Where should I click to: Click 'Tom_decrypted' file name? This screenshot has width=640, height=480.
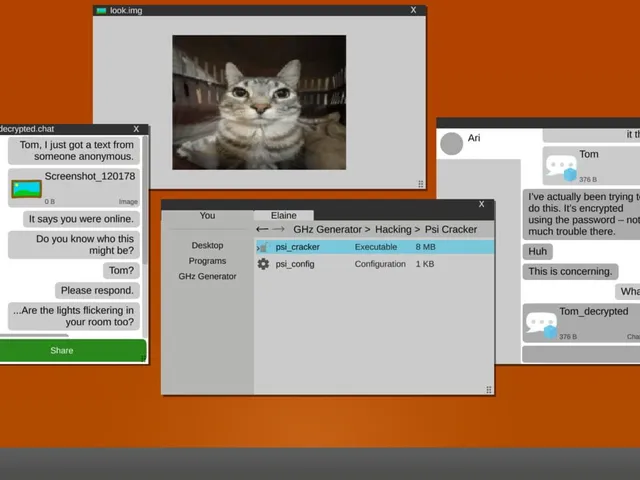[x=594, y=311]
